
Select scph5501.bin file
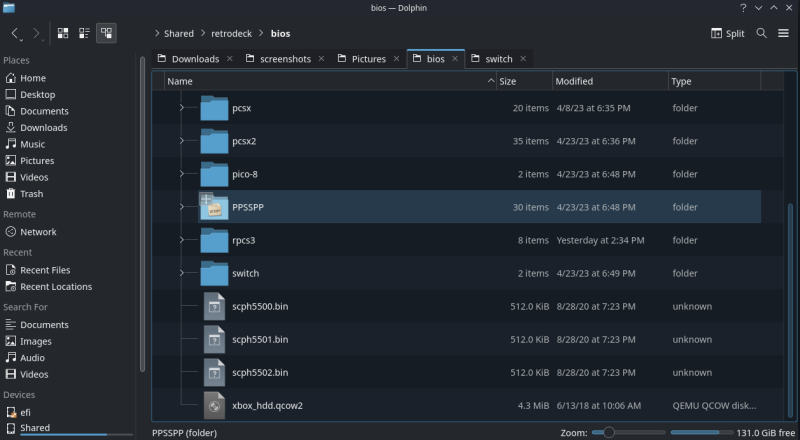click(x=260, y=339)
